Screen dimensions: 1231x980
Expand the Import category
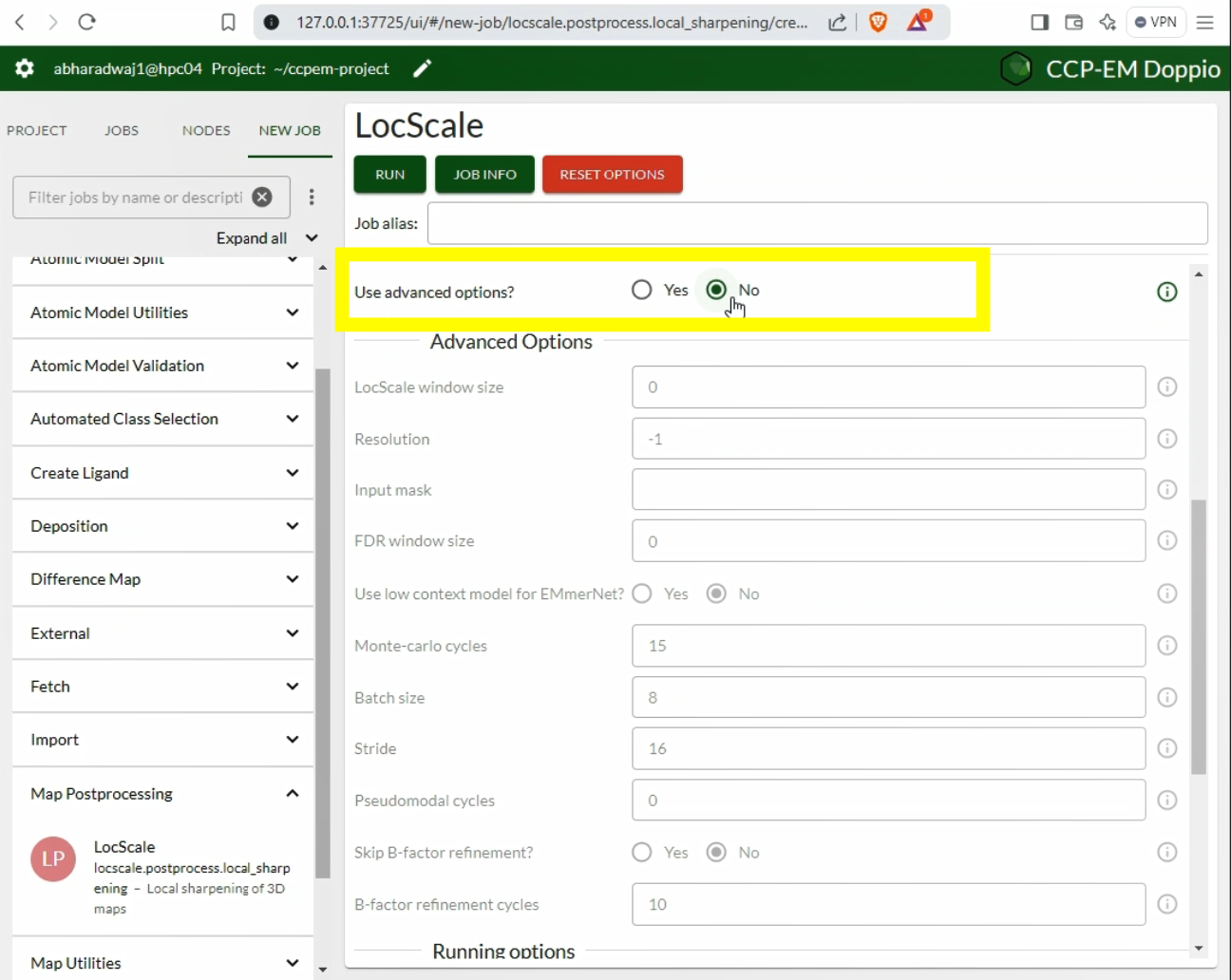(x=162, y=740)
